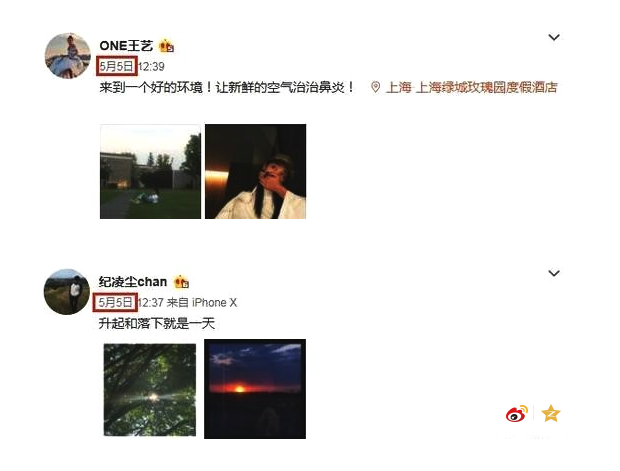Open lawn and building photo thumbnail

point(150,172)
